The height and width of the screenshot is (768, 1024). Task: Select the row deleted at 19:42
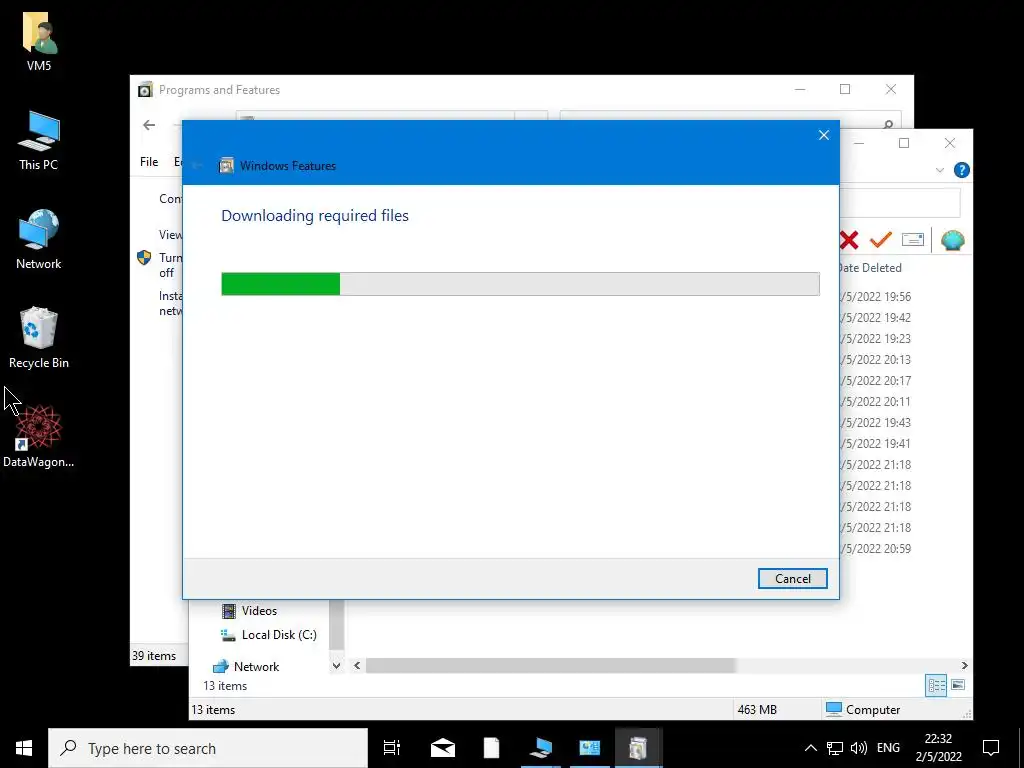click(876, 317)
